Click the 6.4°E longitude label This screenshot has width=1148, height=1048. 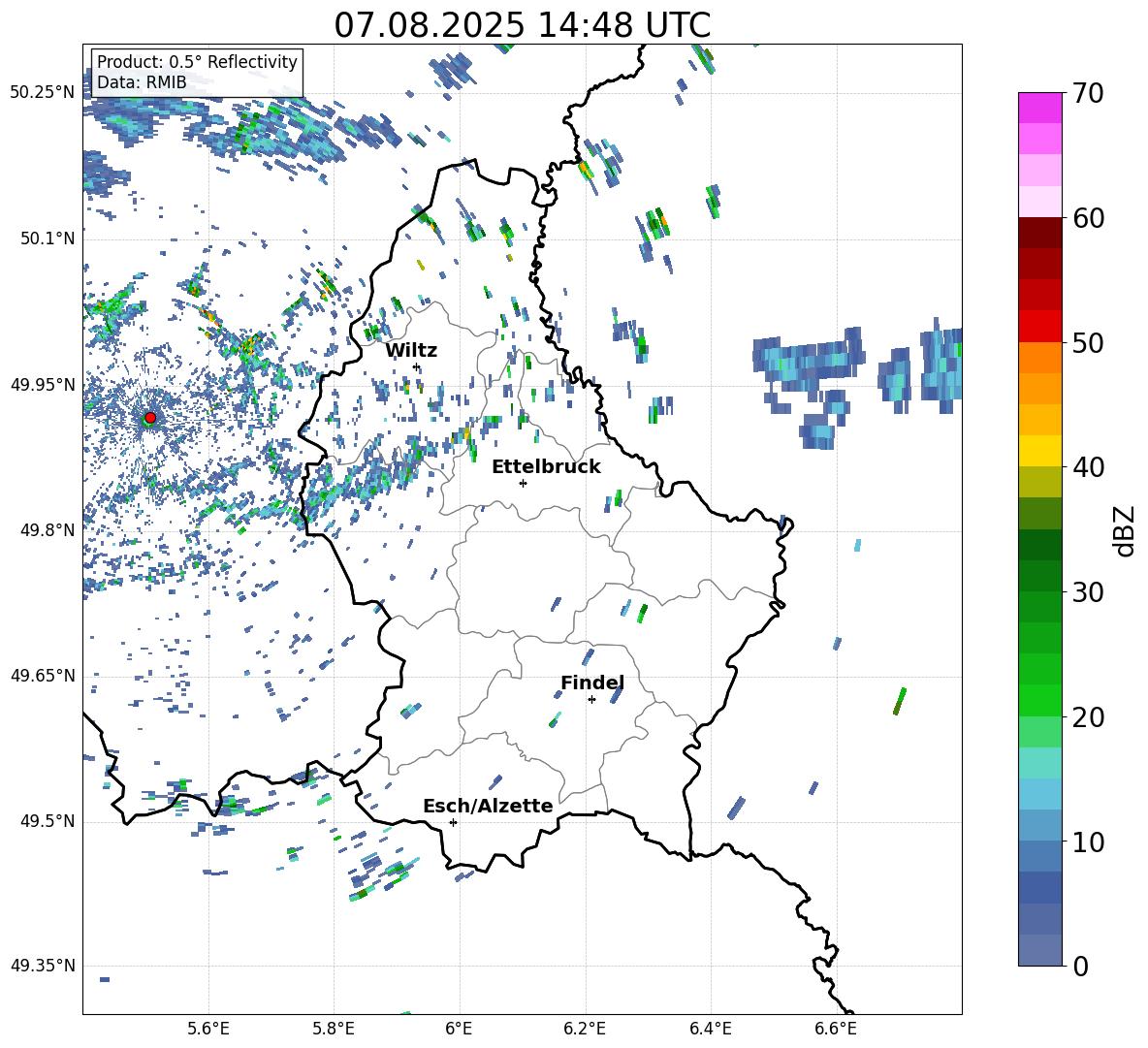710,1029
